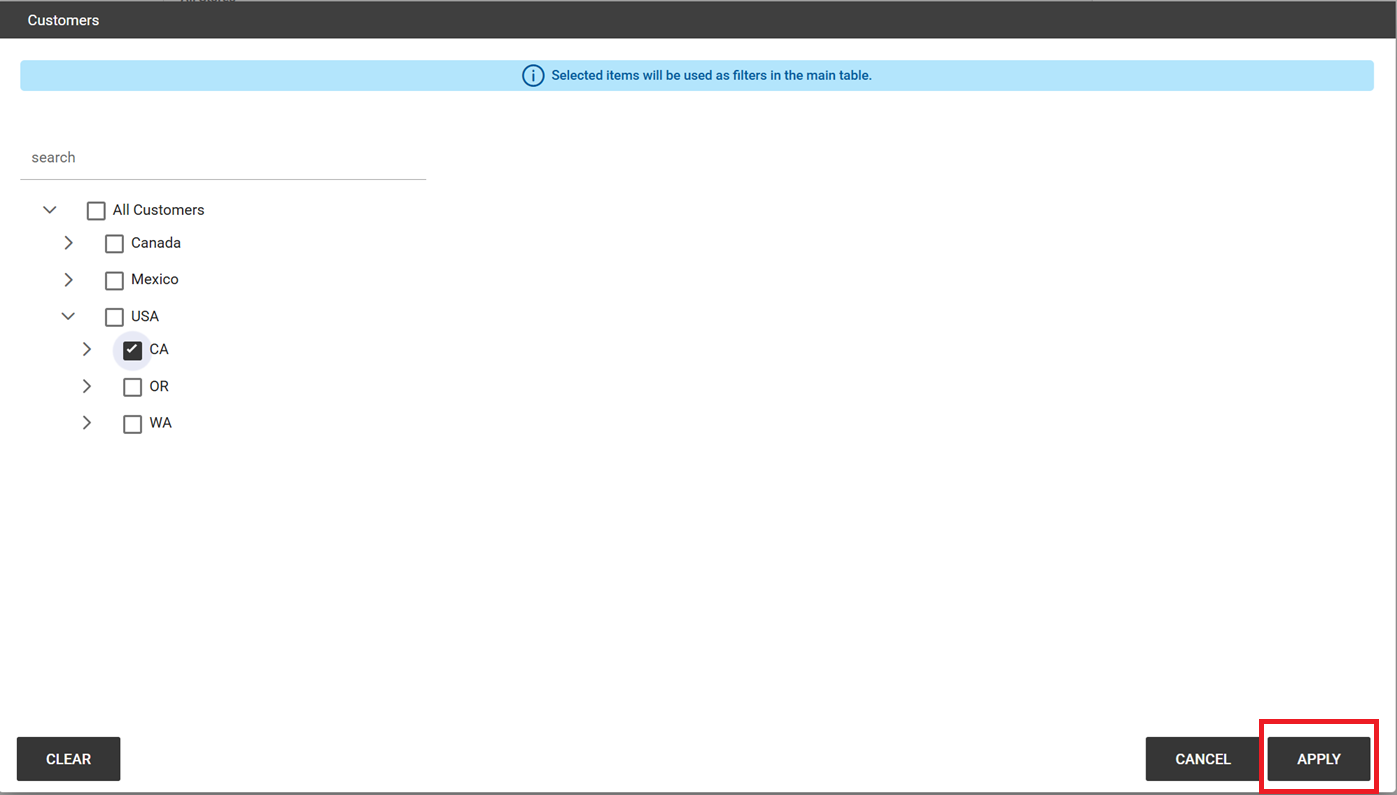Expand the CA node chevron

pos(87,349)
